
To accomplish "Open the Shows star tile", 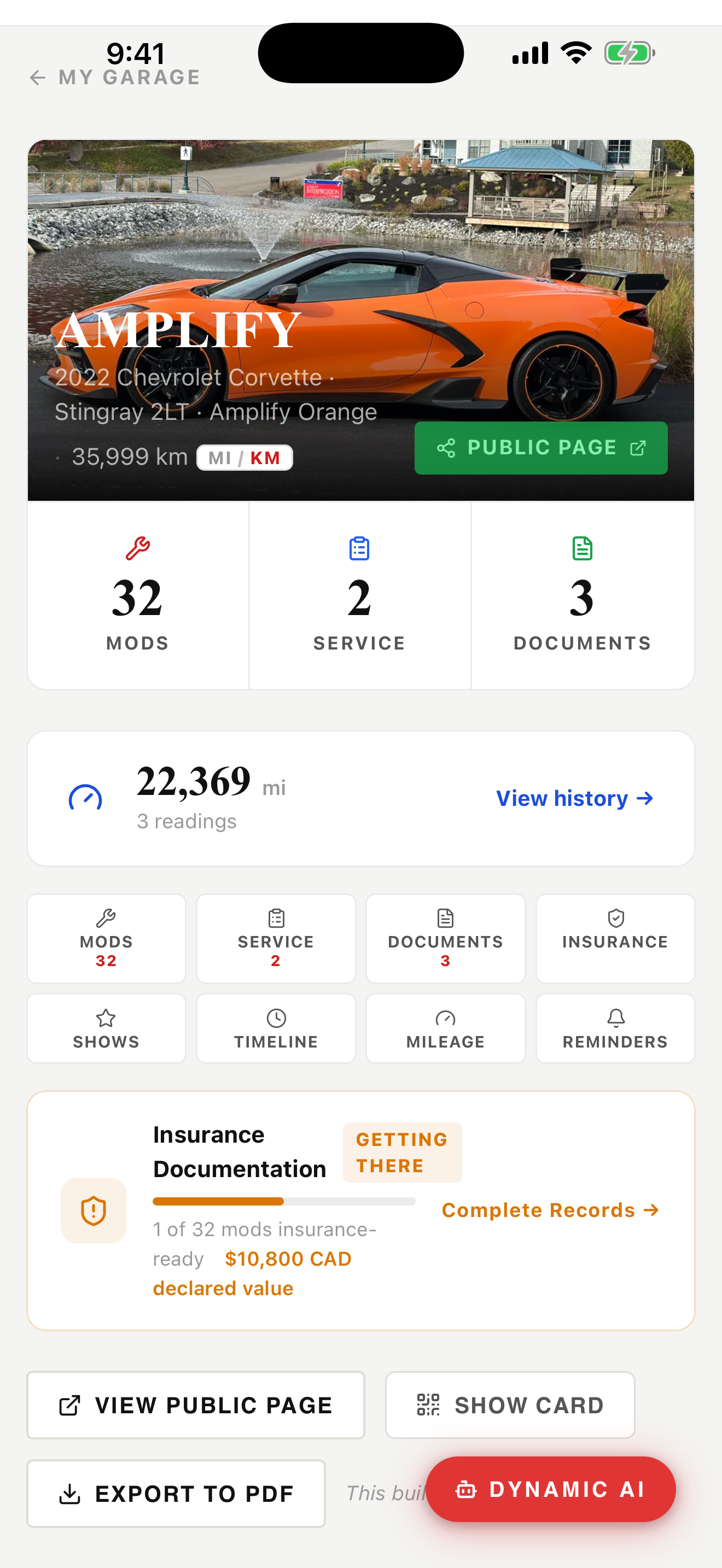I will pyautogui.click(x=107, y=1028).
